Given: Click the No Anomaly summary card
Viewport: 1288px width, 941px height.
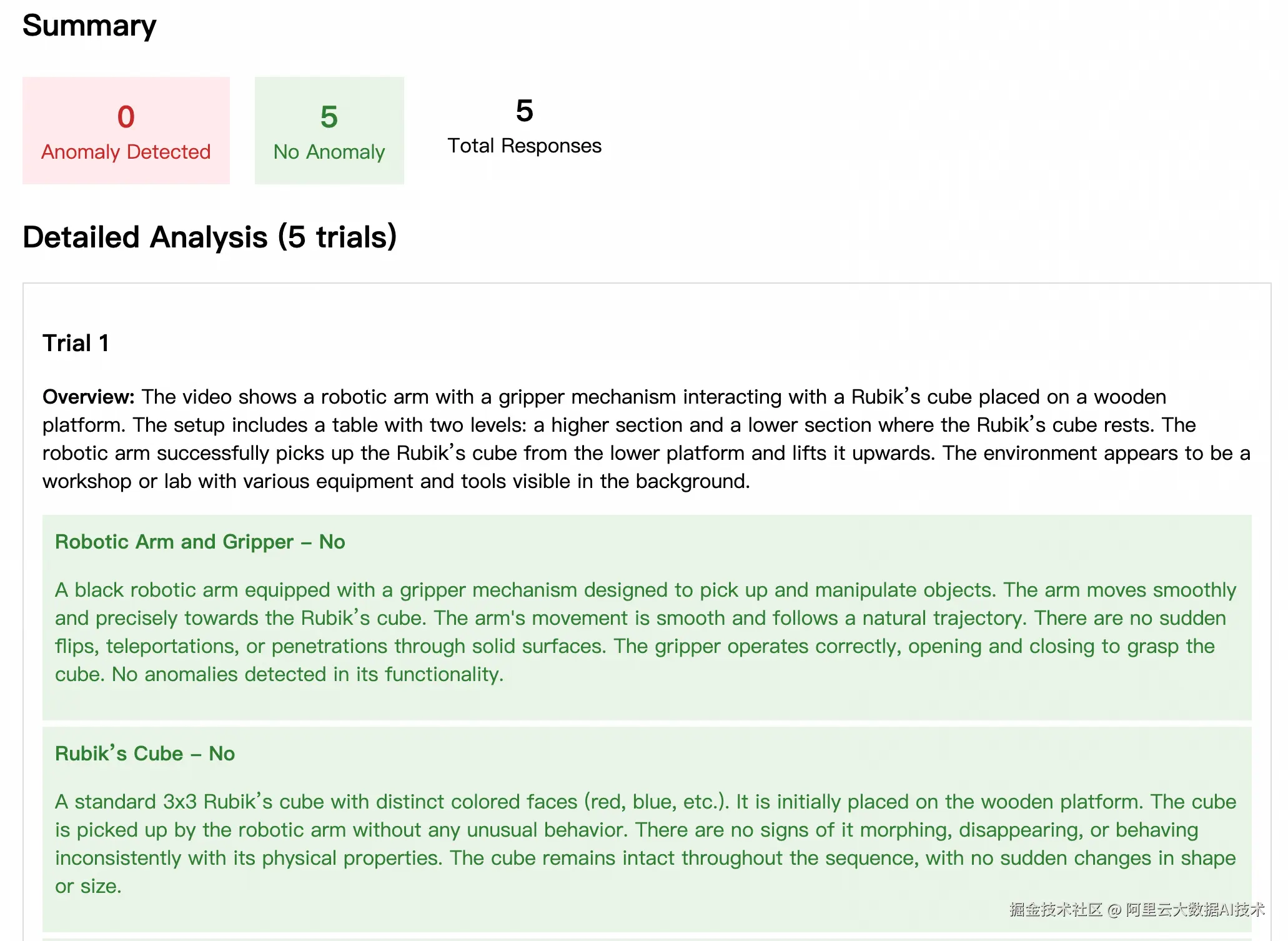Looking at the screenshot, I should [329, 131].
